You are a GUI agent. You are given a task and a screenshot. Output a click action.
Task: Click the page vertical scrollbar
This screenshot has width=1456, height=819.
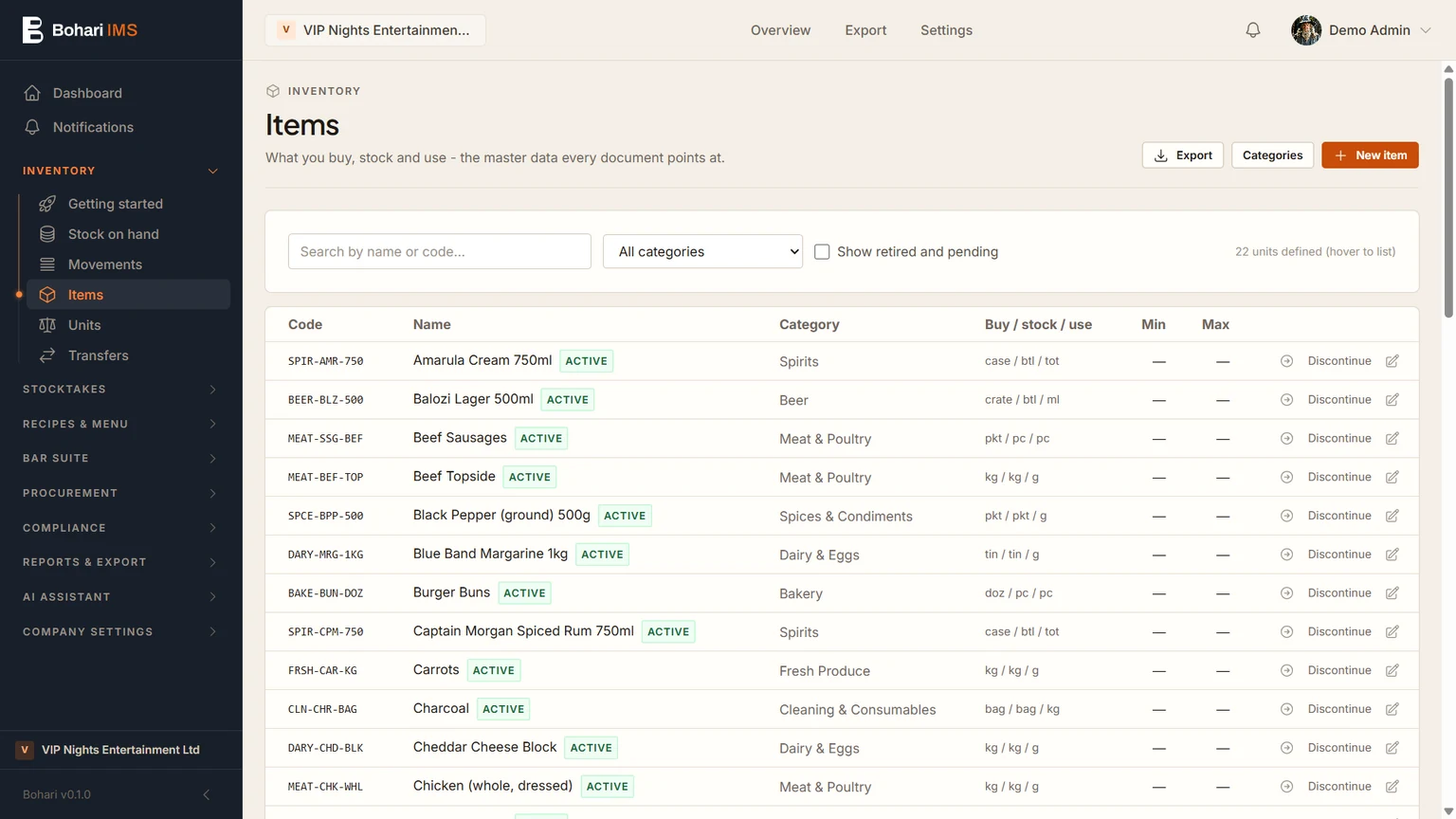[1448, 197]
